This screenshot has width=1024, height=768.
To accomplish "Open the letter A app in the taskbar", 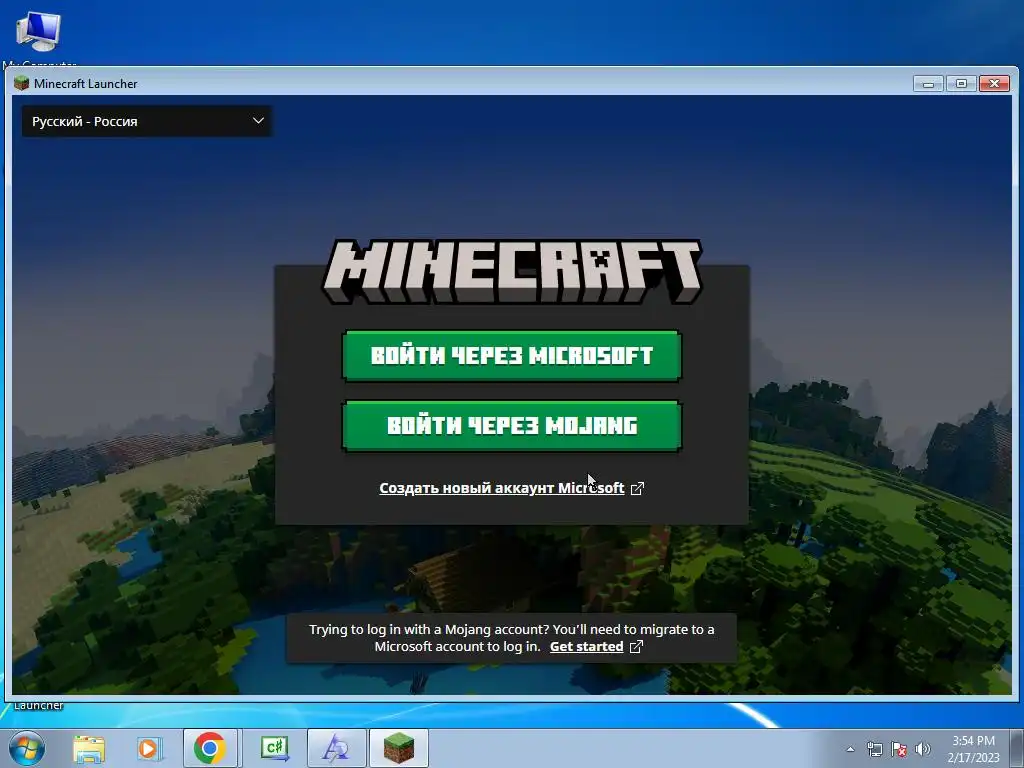I will click(336, 748).
